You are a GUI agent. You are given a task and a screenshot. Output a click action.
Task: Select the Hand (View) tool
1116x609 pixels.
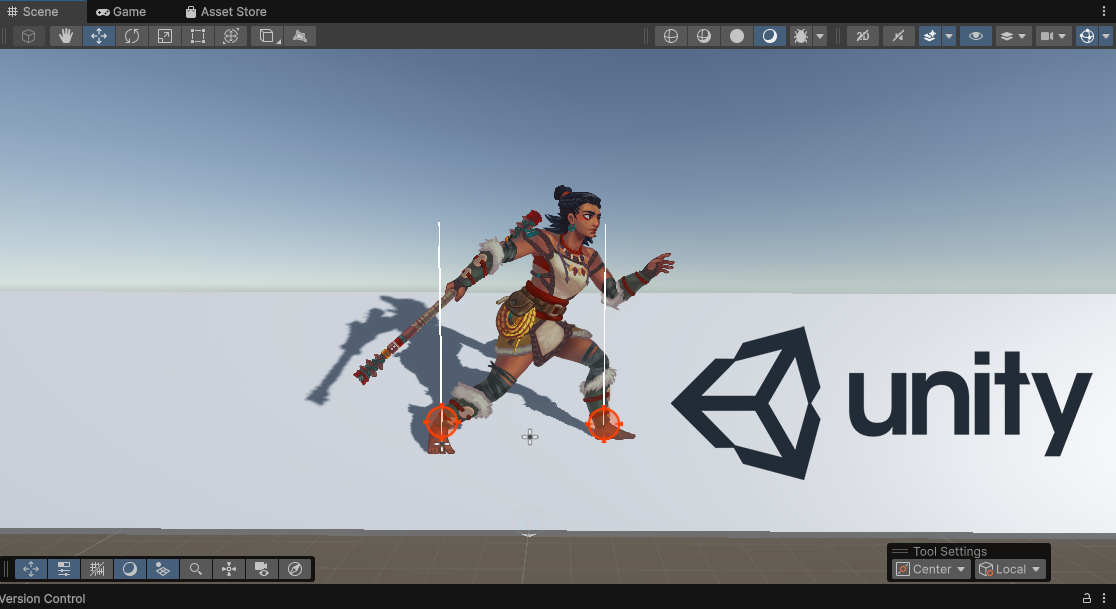[x=65, y=36]
